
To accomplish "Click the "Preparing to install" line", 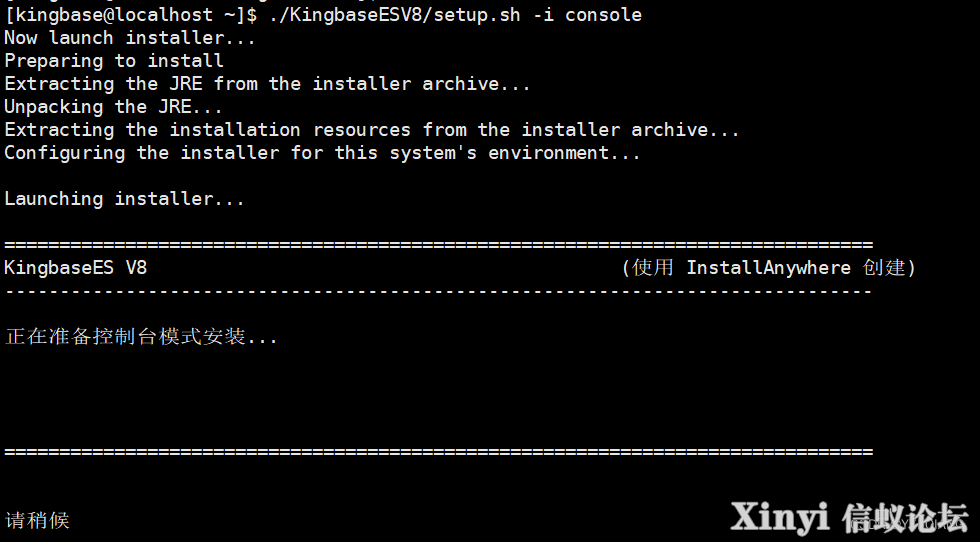I will click(114, 61).
